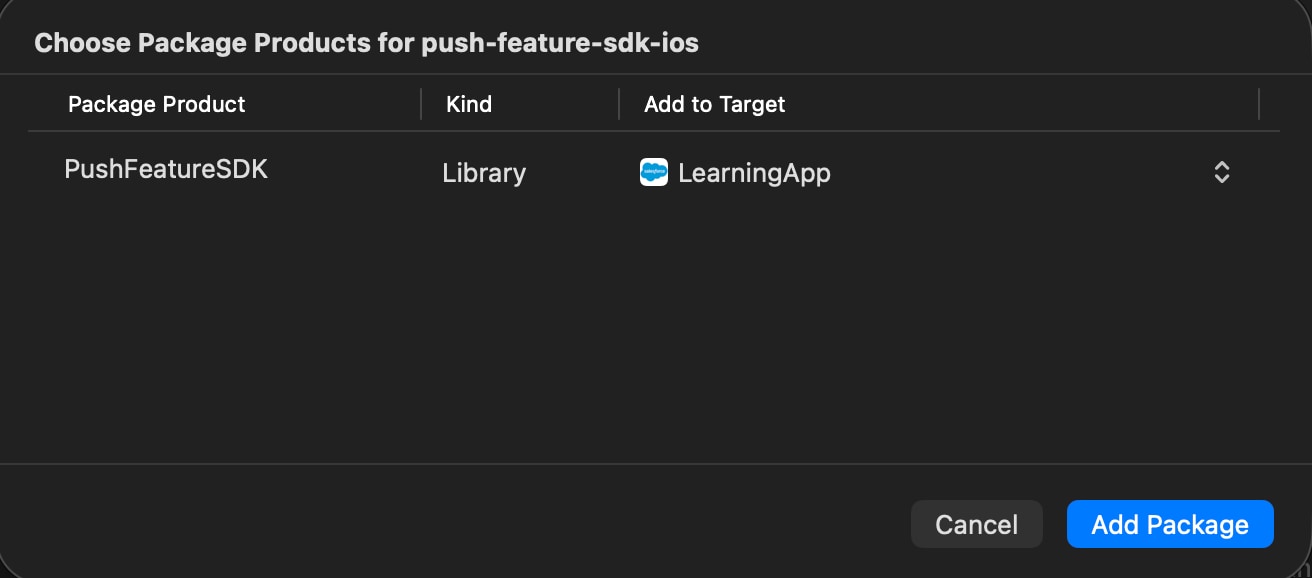Select the PushFeatureSDK product name

point(166,168)
